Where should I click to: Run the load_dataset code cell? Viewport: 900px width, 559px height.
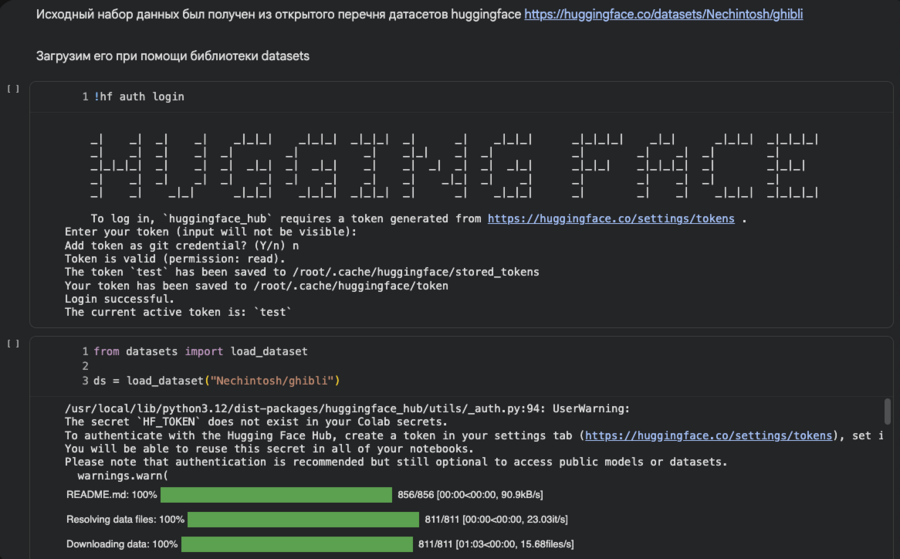pyautogui.click(x=13, y=343)
